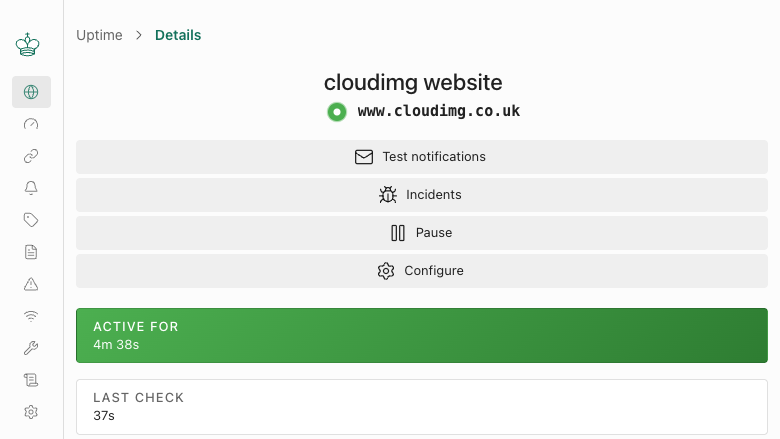The image size is (780, 439).
Task: Open the globe uptime monitors icon
Action: tap(31, 92)
